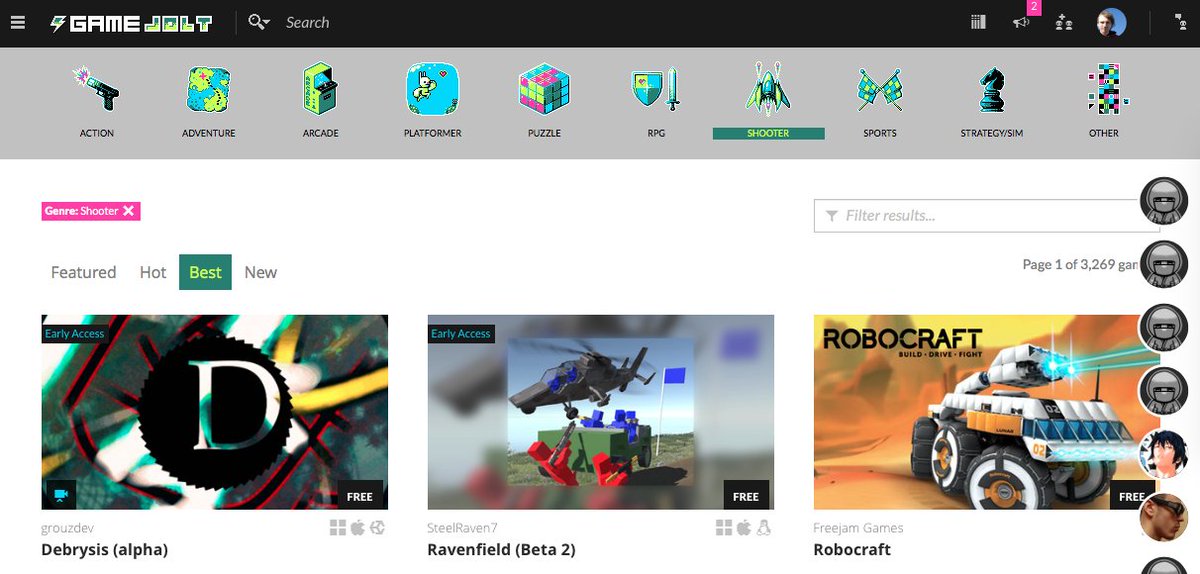Click the SHOOTER highlighted label
The image size is (1200, 574).
pyautogui.click(x=768, y=133)
